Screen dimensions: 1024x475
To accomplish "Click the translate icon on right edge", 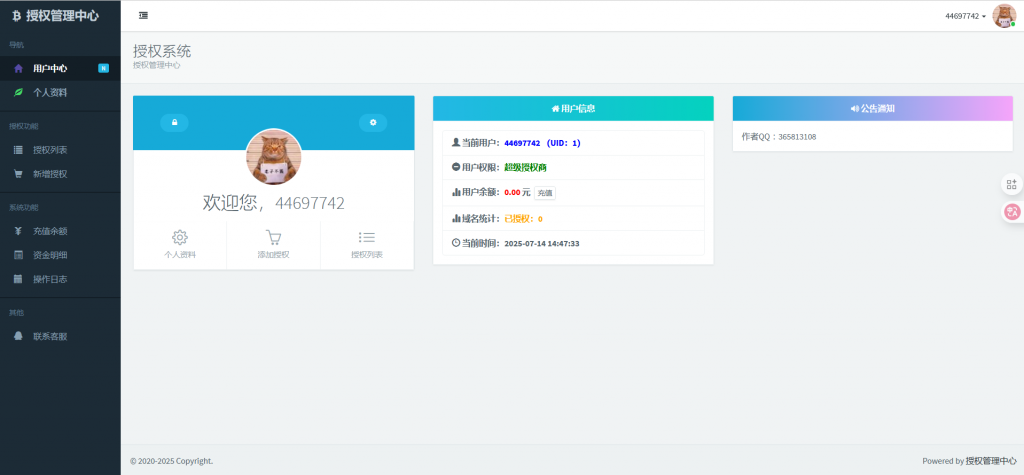I will (x=1011, y=211).
